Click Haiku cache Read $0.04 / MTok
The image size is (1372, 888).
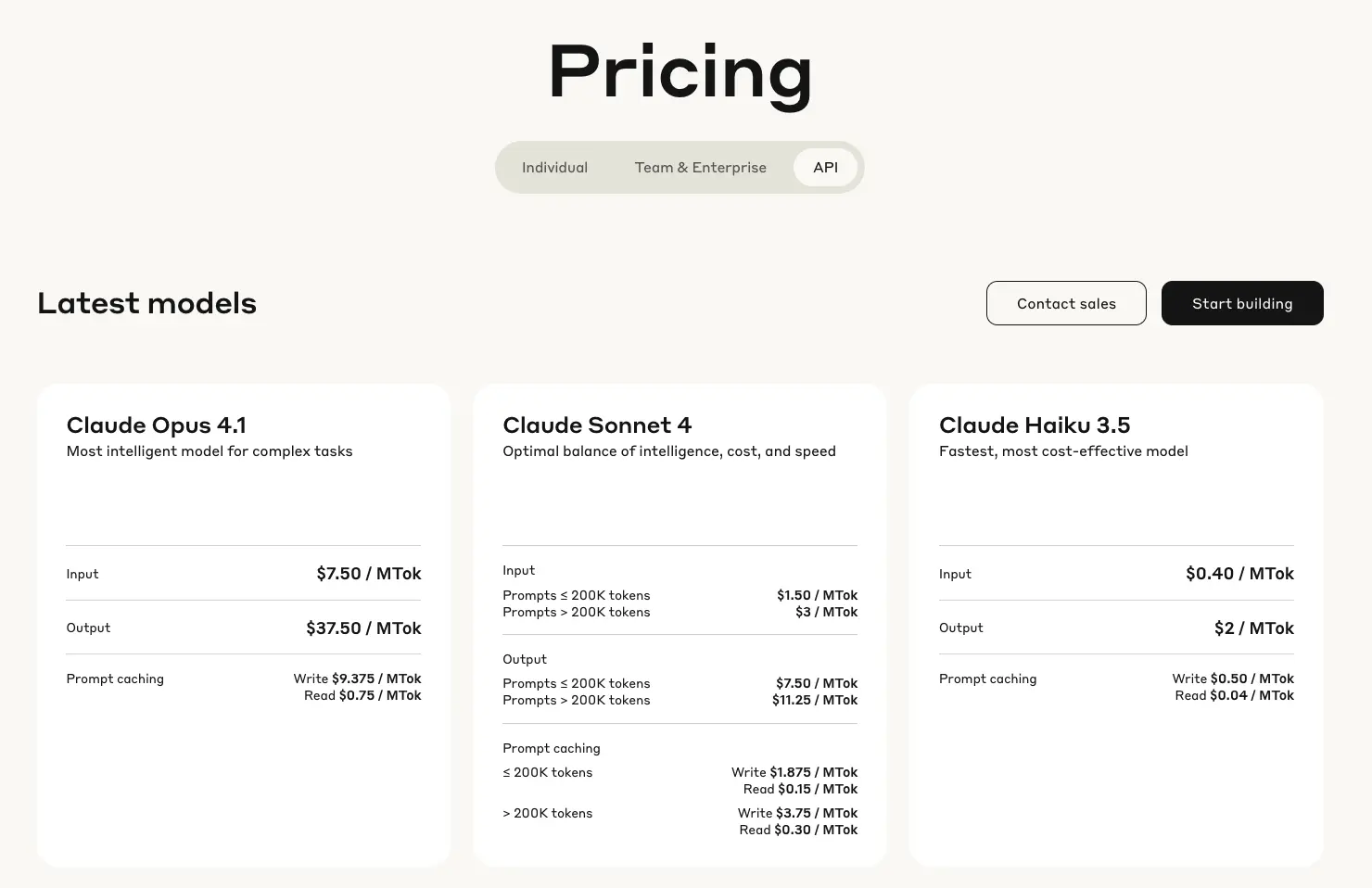[x=1235, y=695]
